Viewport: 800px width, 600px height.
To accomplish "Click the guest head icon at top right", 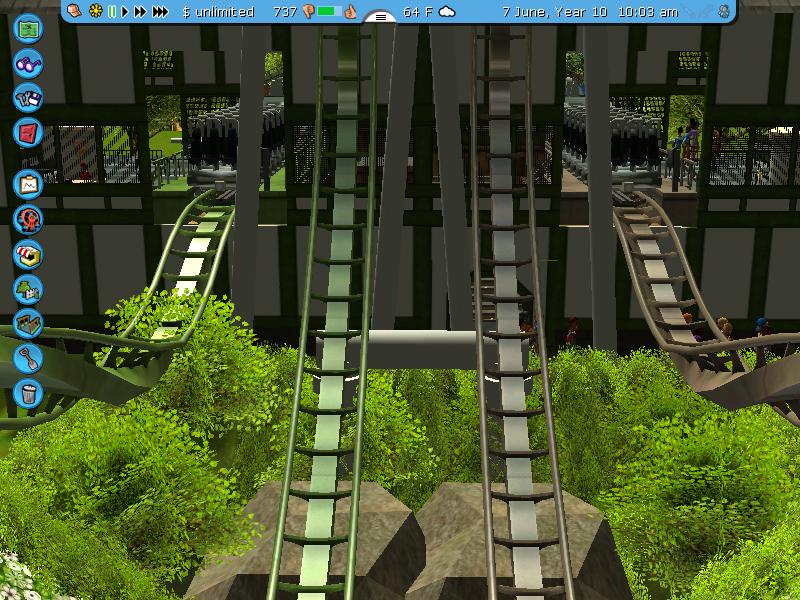I will [724, 11].
